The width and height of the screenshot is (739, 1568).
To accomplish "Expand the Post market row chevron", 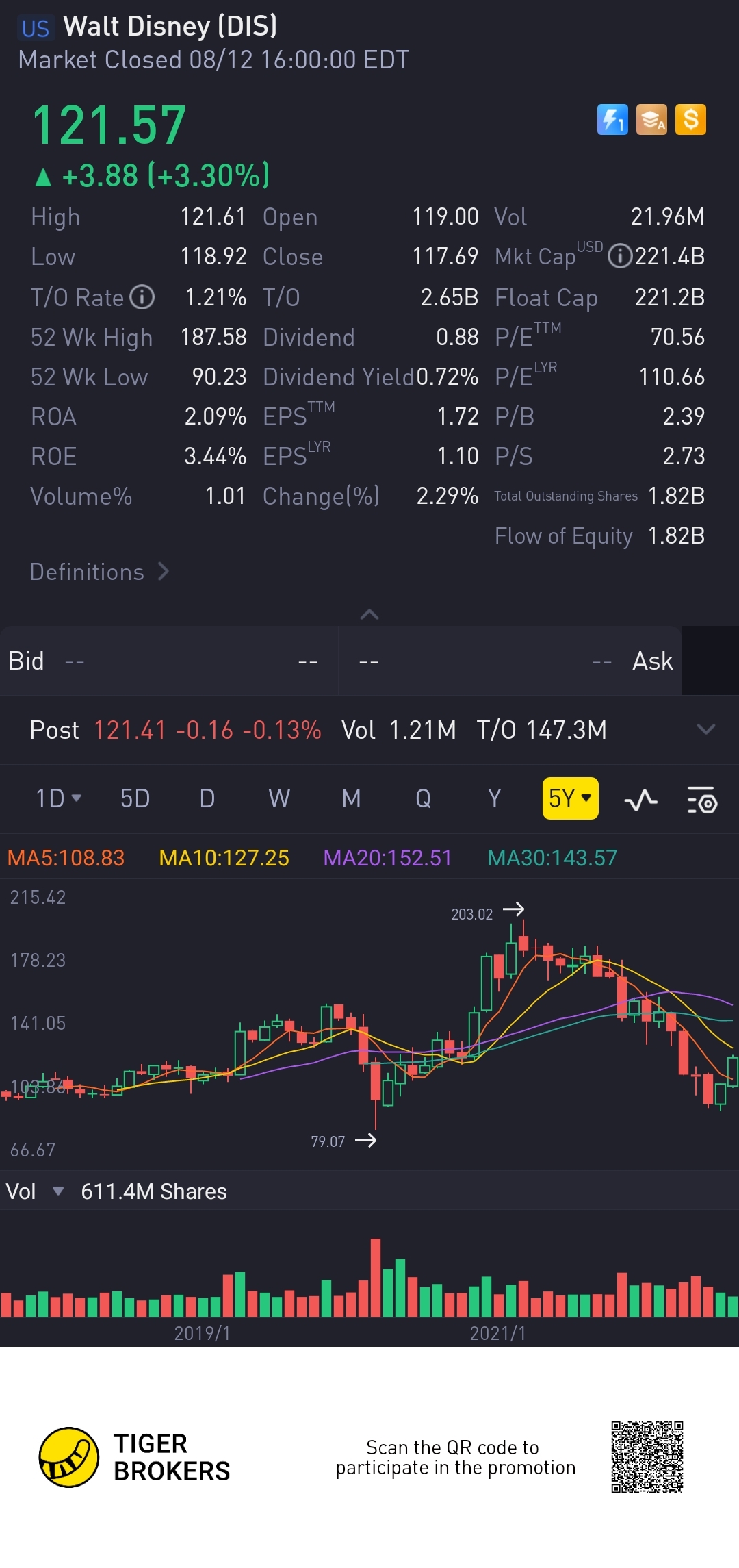I will coord(705,729).
